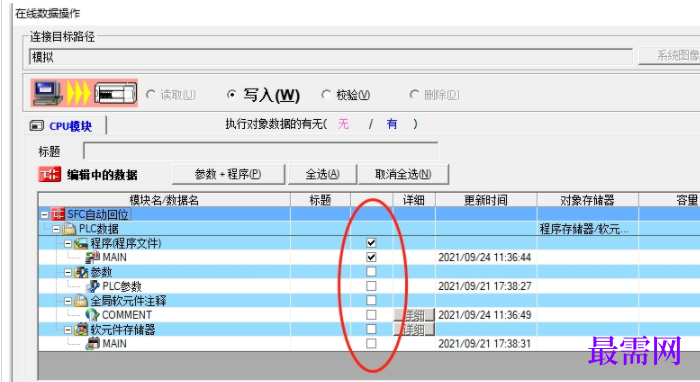Check the 全局软元件注释 checkbox
Image resolution: width=700 pixels, height=382 pixels.
[371, 300]
